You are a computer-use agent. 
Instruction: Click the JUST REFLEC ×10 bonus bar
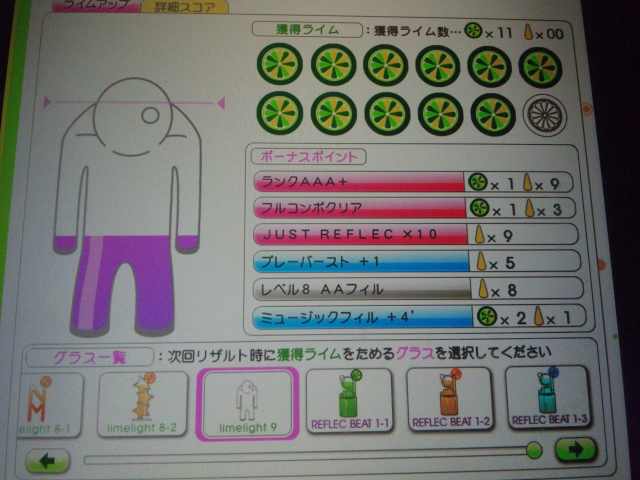361,235
